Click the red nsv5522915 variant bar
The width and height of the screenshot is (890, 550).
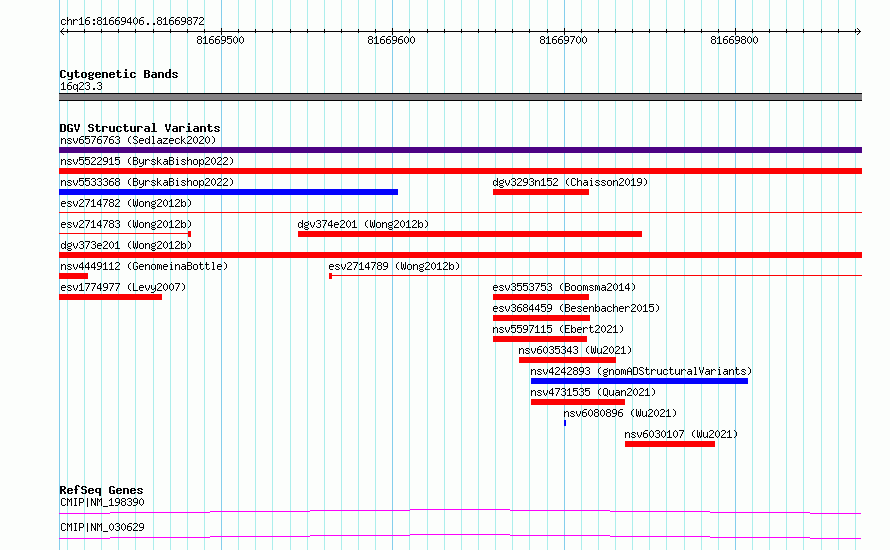pyautogui.click(x=460, y=171)
